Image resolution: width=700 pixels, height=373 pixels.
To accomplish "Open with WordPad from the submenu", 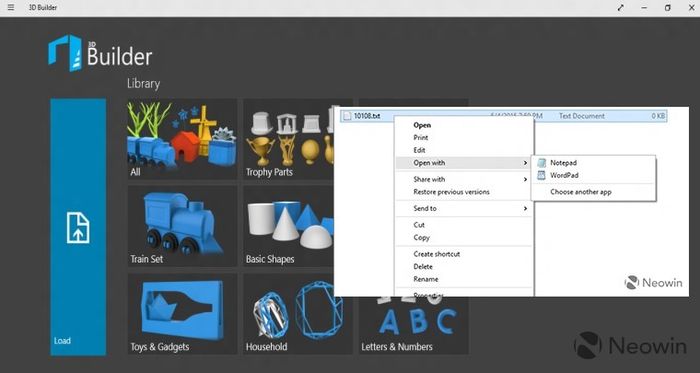I will coord(594,175).
